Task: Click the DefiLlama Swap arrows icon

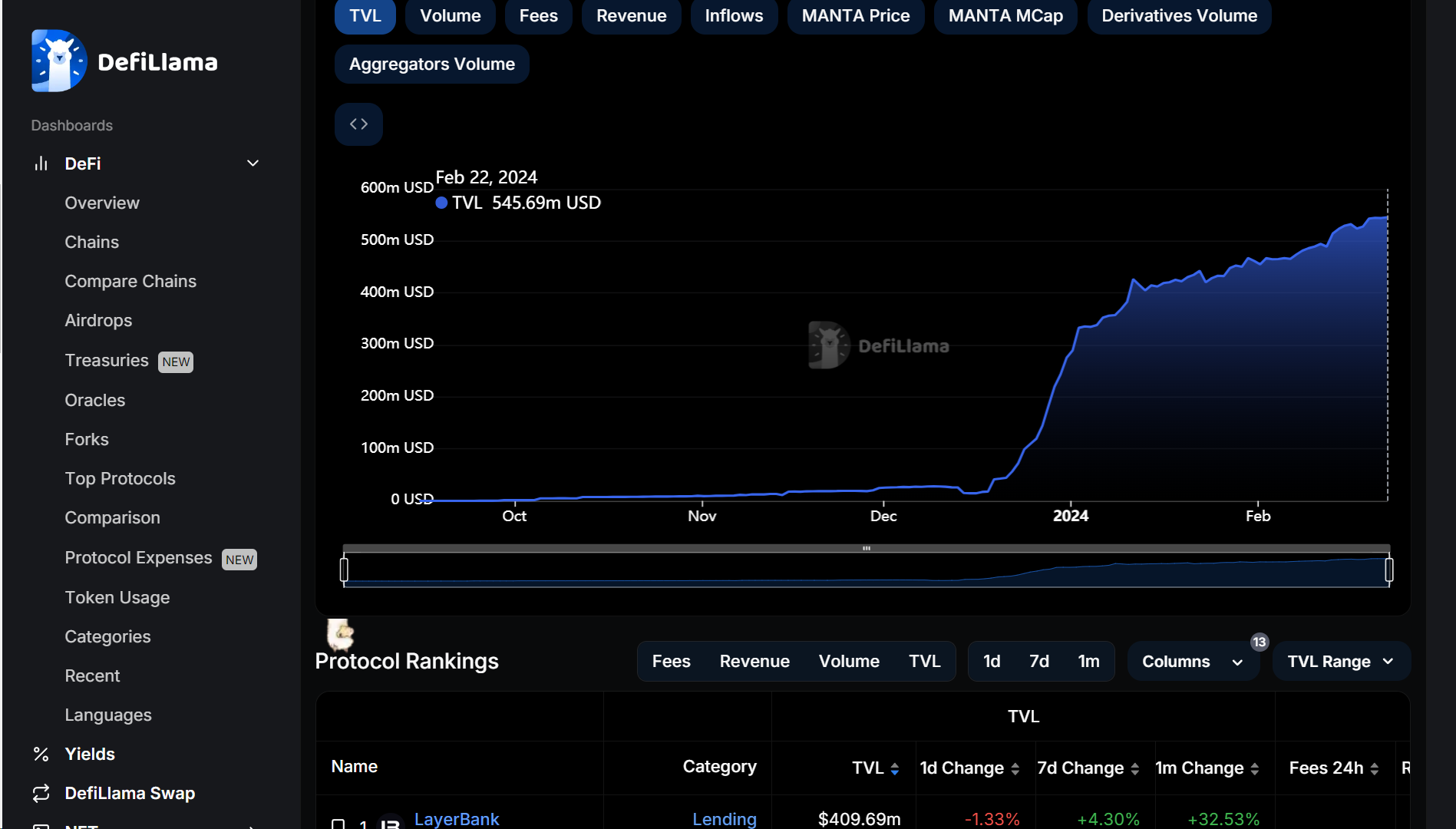Action: (x=41, y=793)
